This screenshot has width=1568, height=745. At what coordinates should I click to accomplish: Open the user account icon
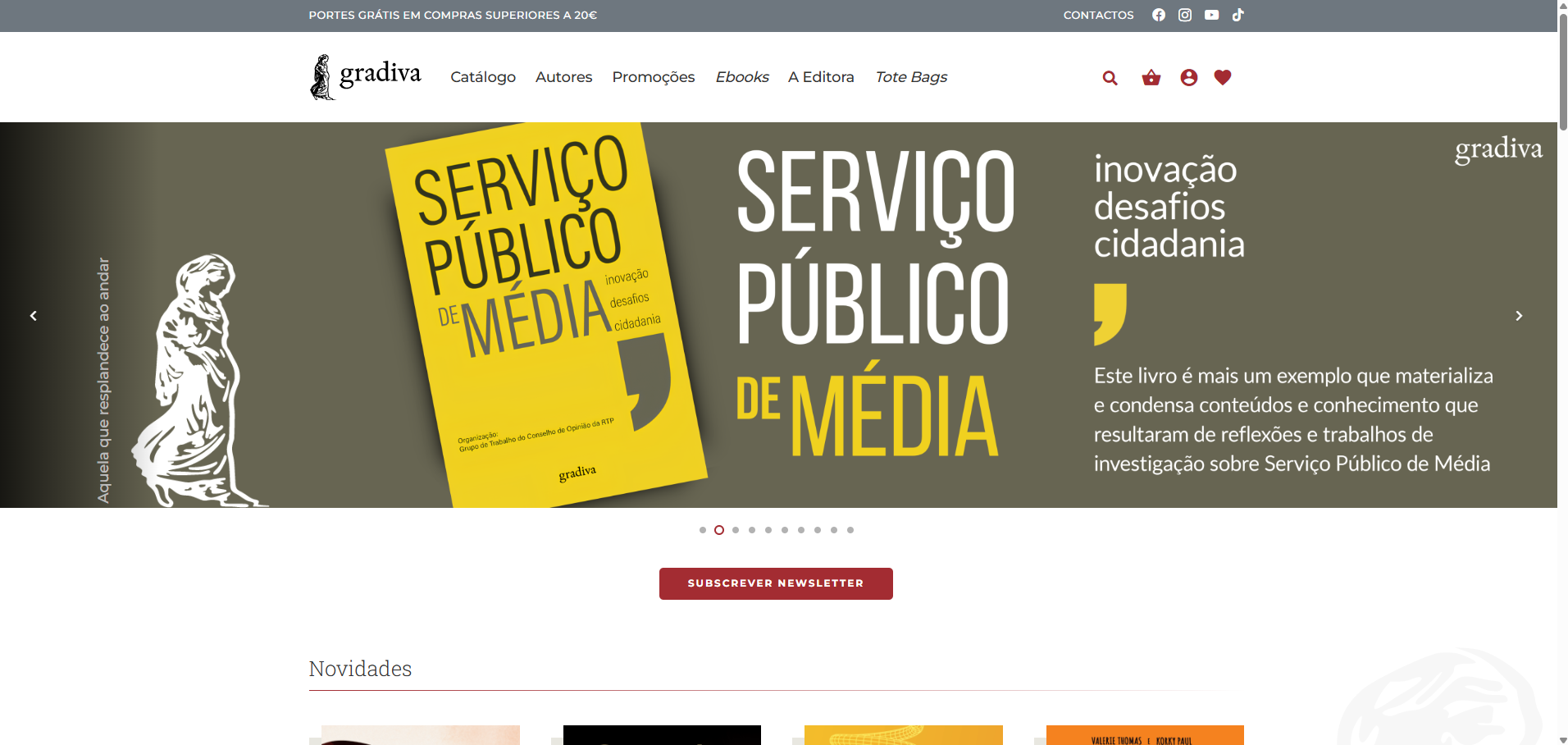[1189, 77]
